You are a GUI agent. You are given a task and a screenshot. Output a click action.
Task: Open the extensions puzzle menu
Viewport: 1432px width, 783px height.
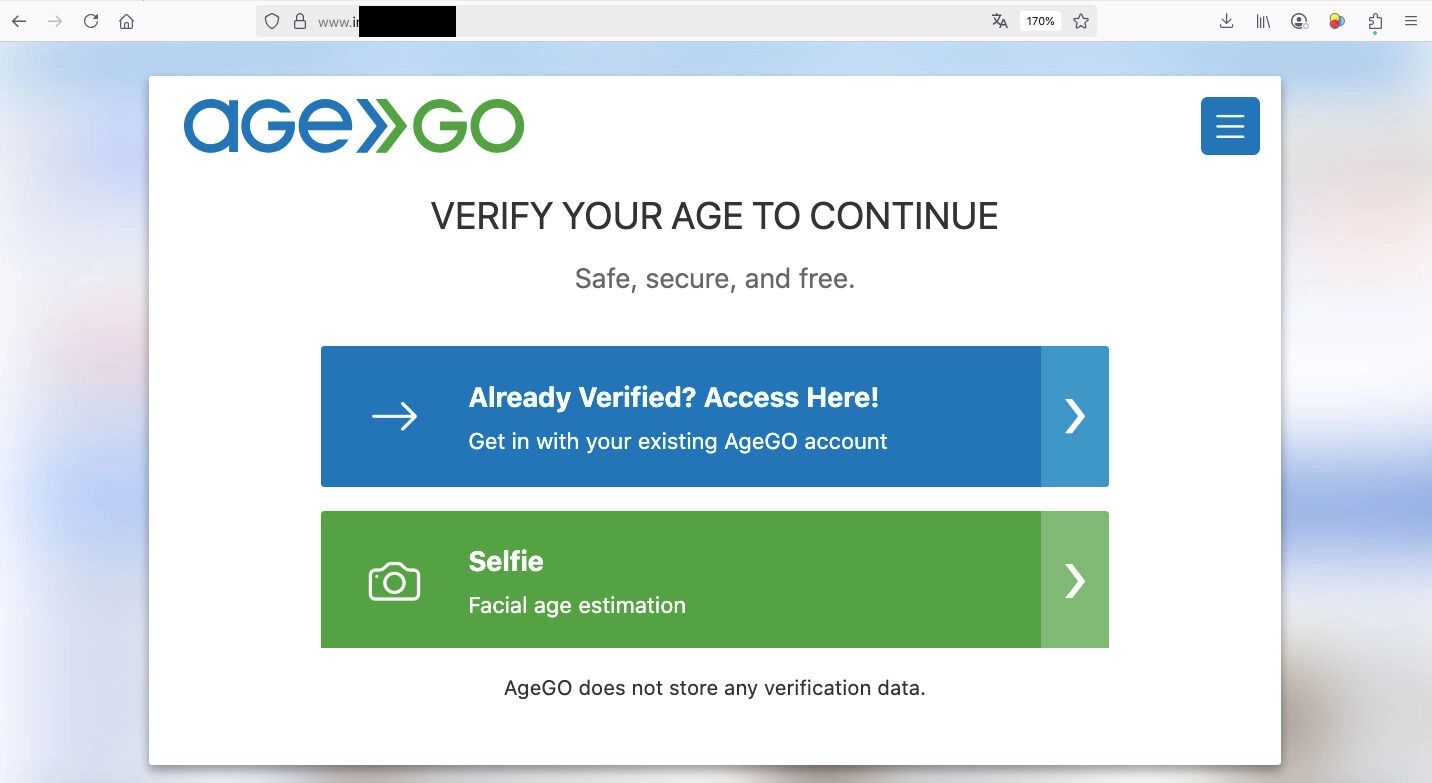click(1375, 21)
